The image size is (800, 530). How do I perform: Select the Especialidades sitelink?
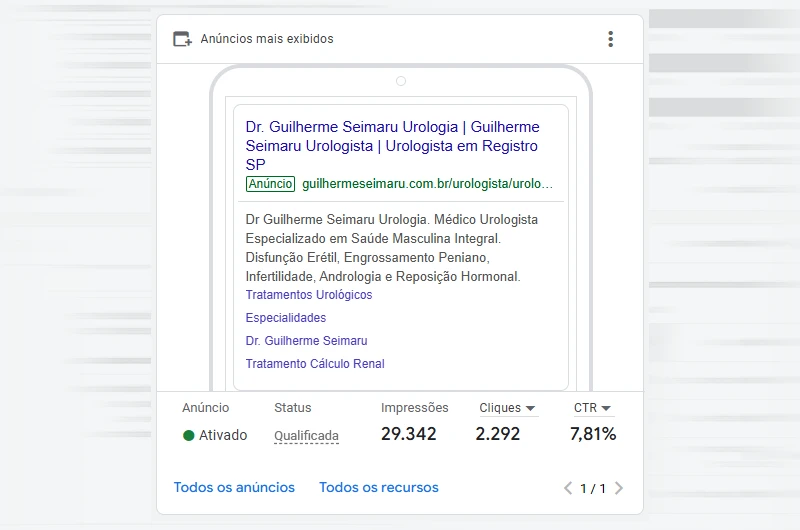coord(285,318)
